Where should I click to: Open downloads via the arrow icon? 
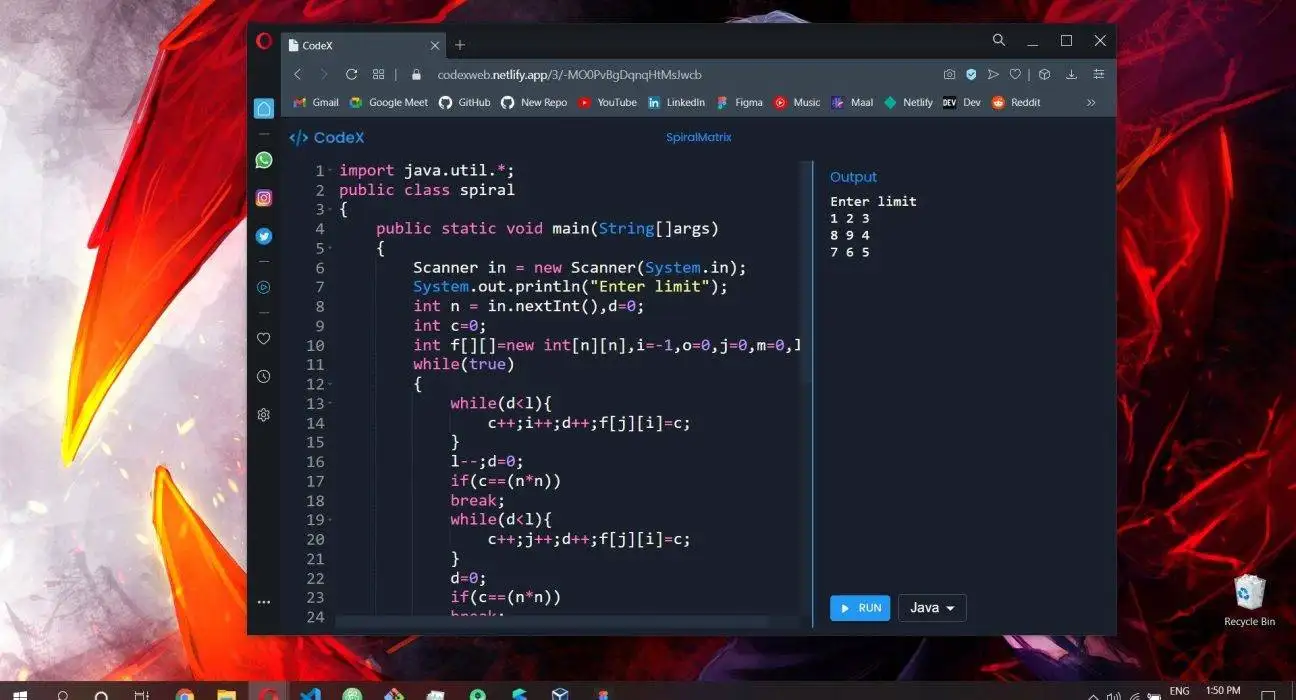1071,73
